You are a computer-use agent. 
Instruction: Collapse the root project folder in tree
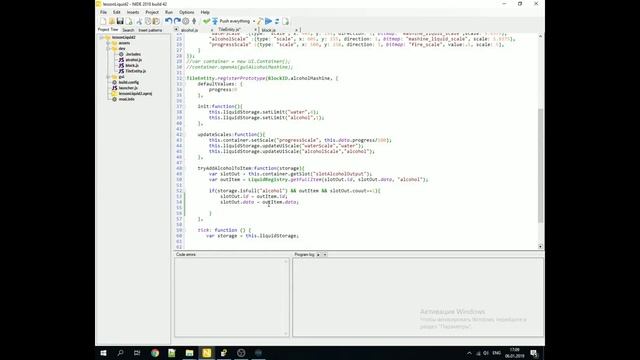tap(102, 37)
